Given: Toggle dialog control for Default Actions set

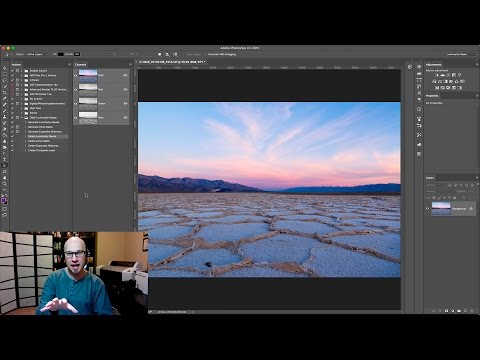Looking at the screenshot, I should 17,71.
